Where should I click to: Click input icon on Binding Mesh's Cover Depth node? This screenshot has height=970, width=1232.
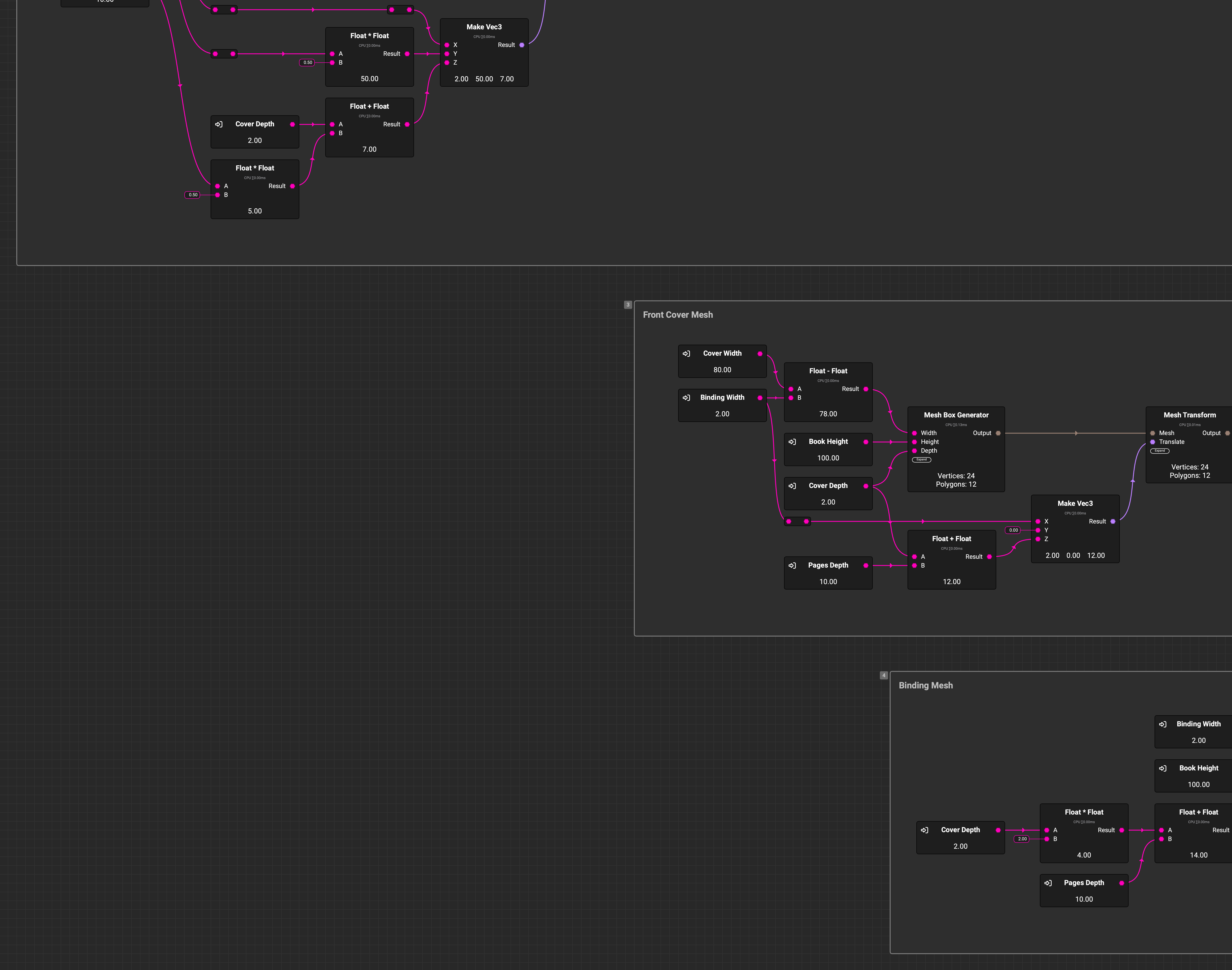pos(924,830)
